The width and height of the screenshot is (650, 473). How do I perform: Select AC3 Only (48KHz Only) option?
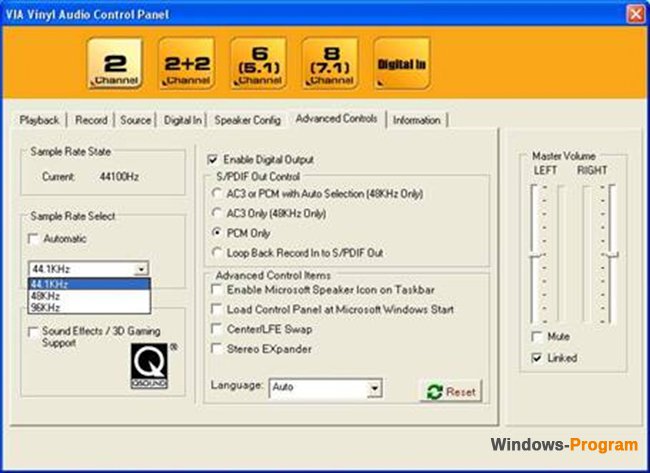(217, 213)
